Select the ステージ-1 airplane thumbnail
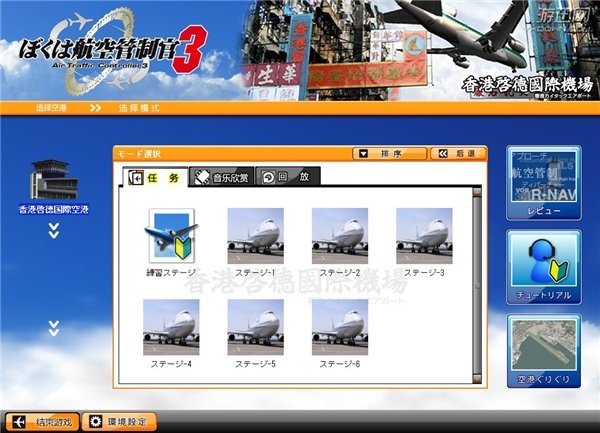This screenshot has height=433, width=600. coord(256,236)
